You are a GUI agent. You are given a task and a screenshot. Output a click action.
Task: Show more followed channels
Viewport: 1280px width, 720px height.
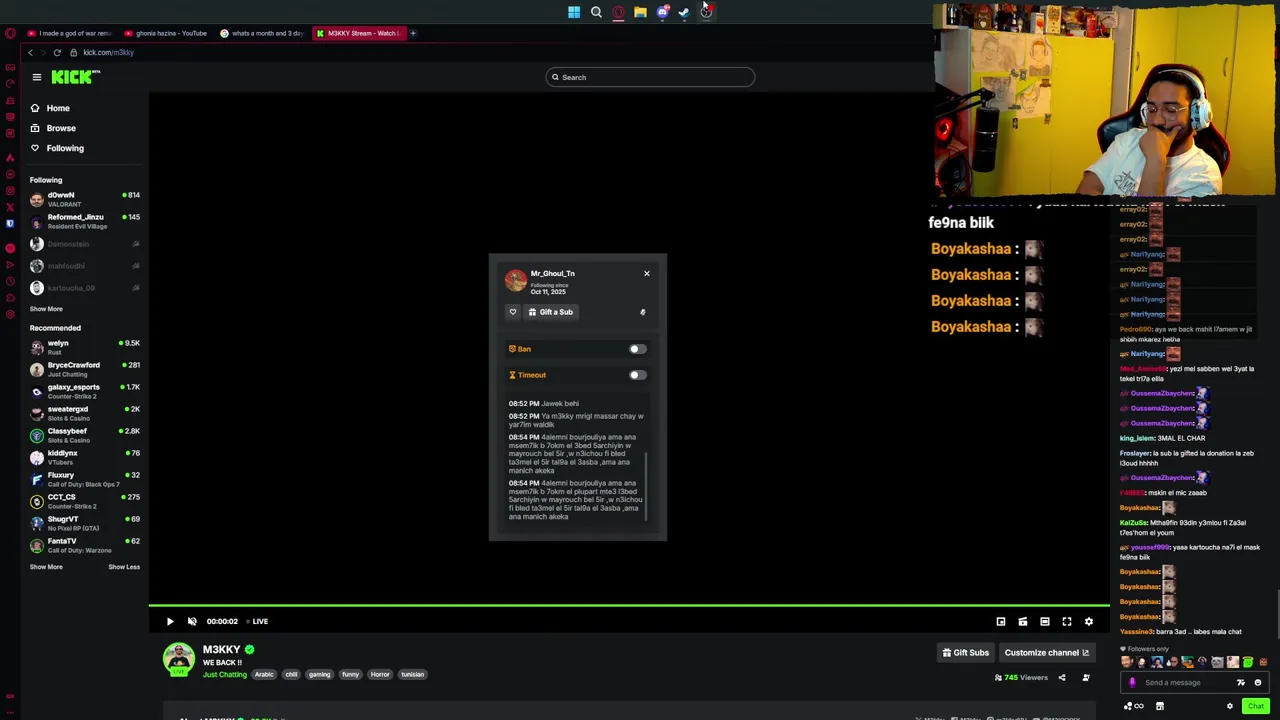[x=46, y=309]
